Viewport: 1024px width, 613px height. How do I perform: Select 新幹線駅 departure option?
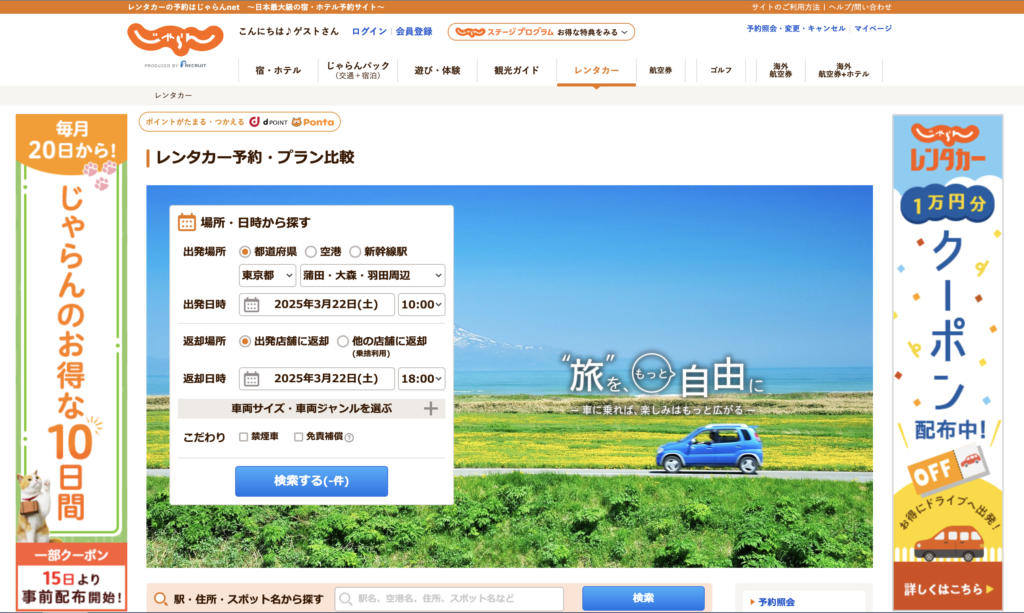[355, 251]
